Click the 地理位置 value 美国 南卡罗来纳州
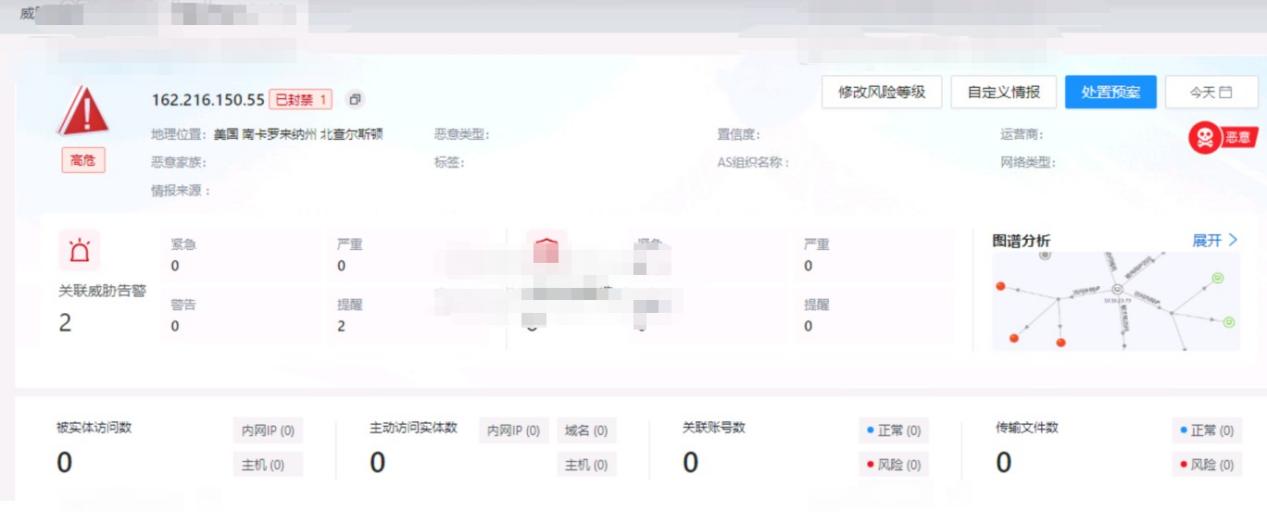Viewport: 1267px width, 524px height. click(x=298, y=134)
